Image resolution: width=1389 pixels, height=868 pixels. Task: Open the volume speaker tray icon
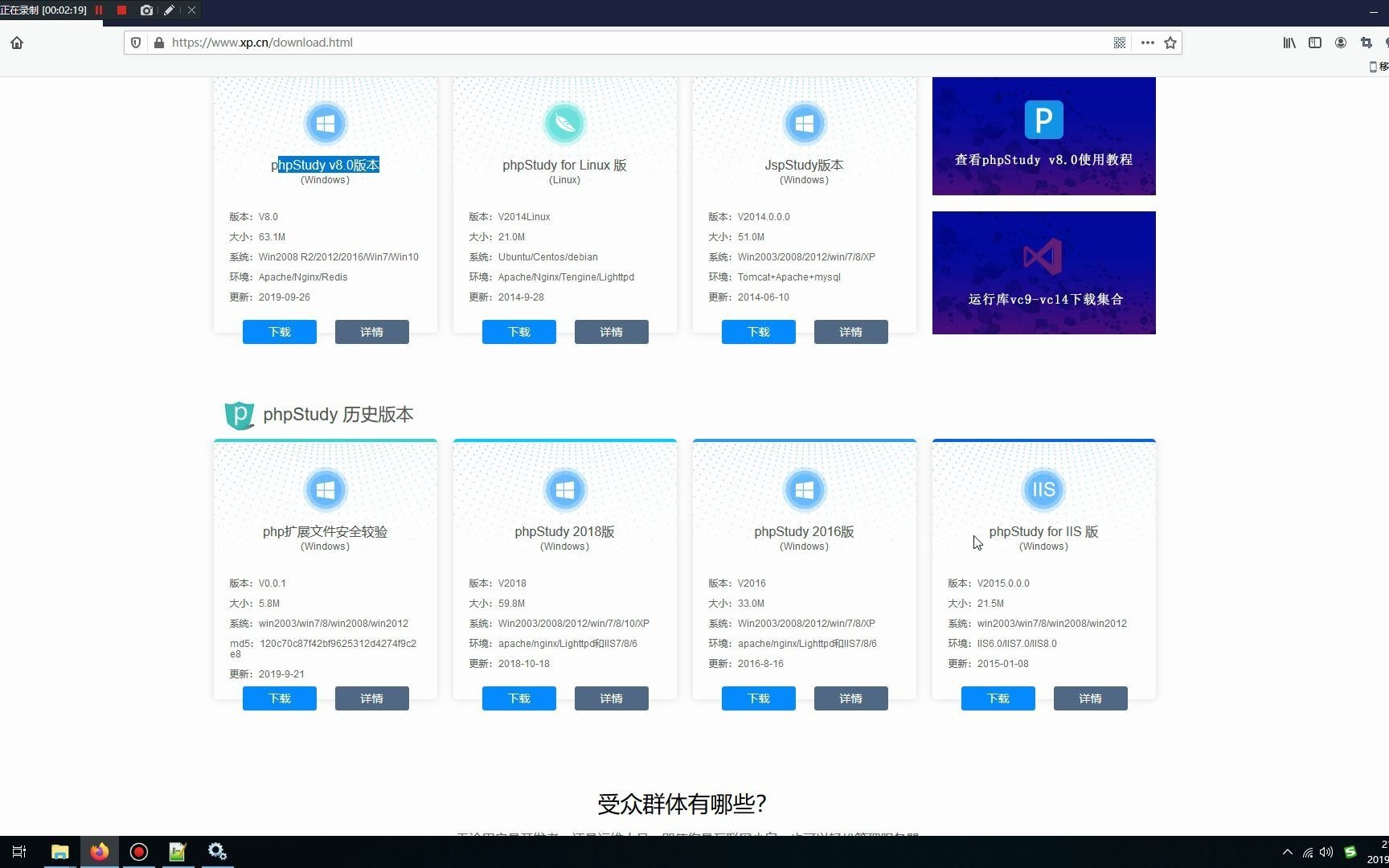point(1326,852)
